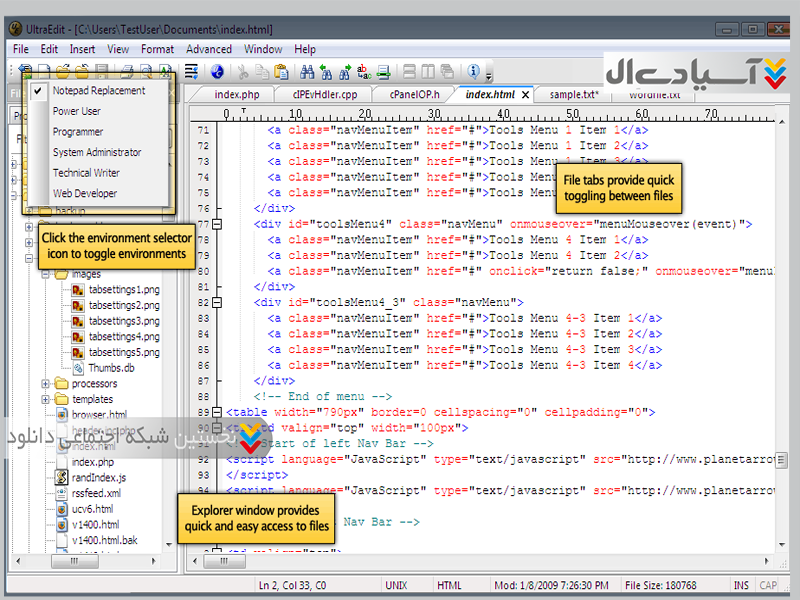Image resolution: width=800 pixels, height=600 pixels.
Task: Select Web Developer environment
Action: click(x=85, y=193)
